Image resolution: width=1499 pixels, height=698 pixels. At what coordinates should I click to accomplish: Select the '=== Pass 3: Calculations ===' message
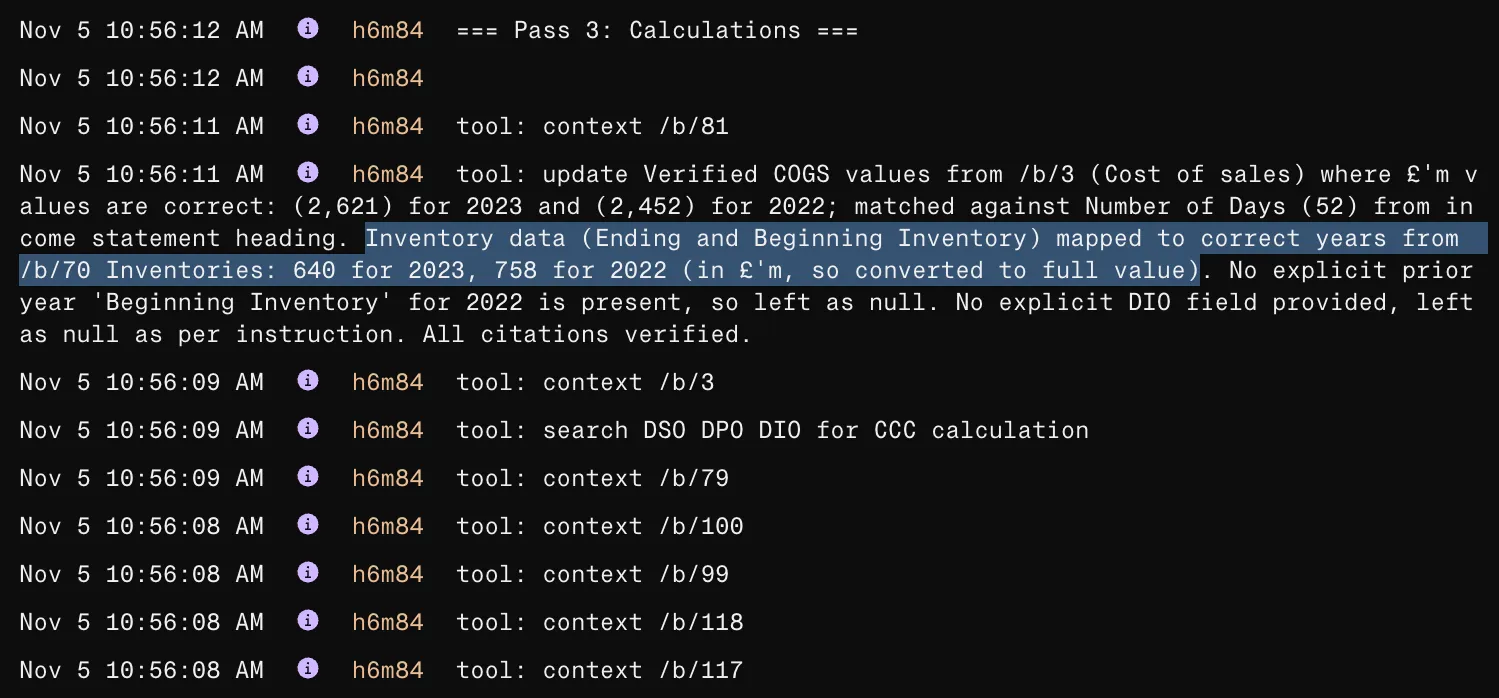pos(656,30)
